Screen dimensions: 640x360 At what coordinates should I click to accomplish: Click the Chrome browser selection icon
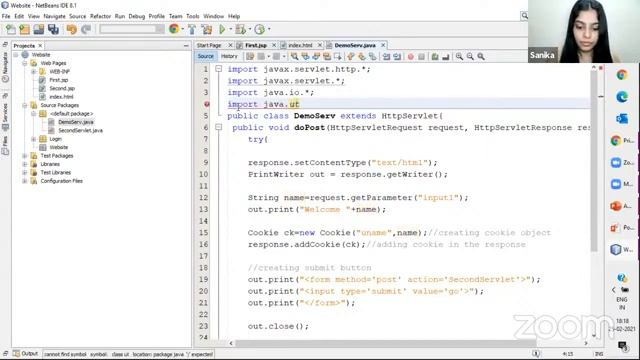pos(174,29)
